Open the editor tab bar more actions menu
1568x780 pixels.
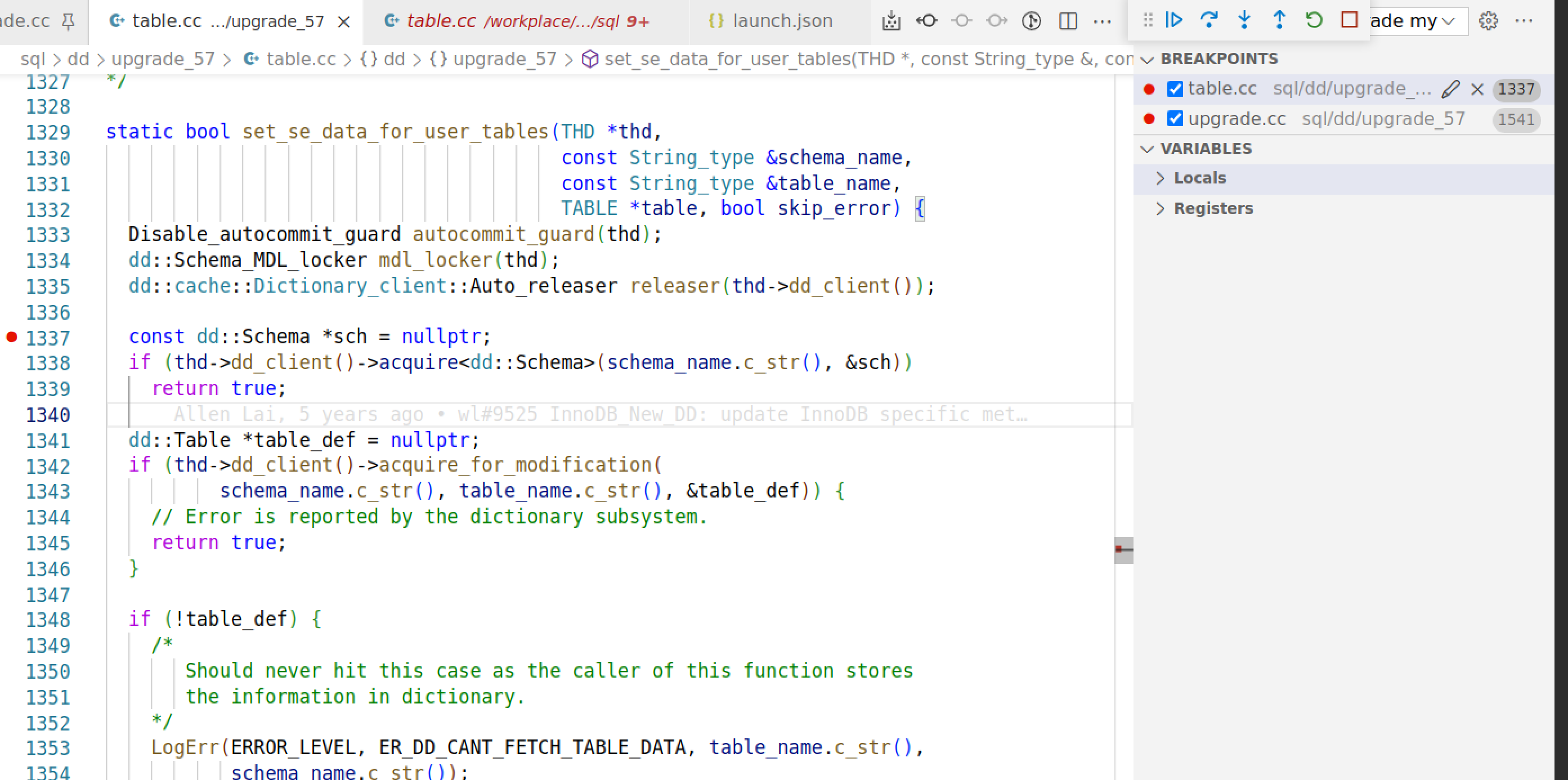pyautogui.click(x=1103, y=21)
